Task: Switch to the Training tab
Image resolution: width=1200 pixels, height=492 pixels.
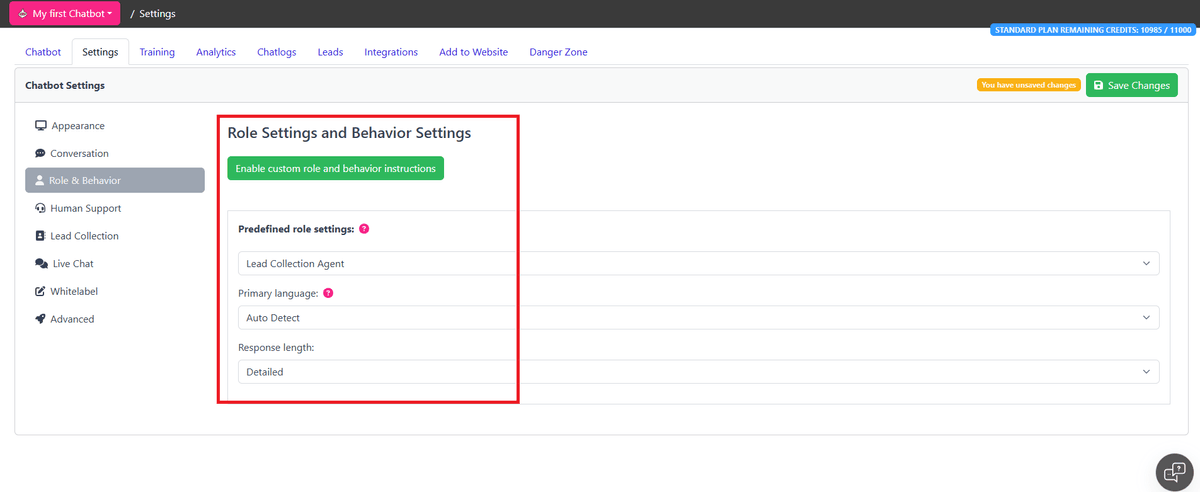Action: coord(157,52)
